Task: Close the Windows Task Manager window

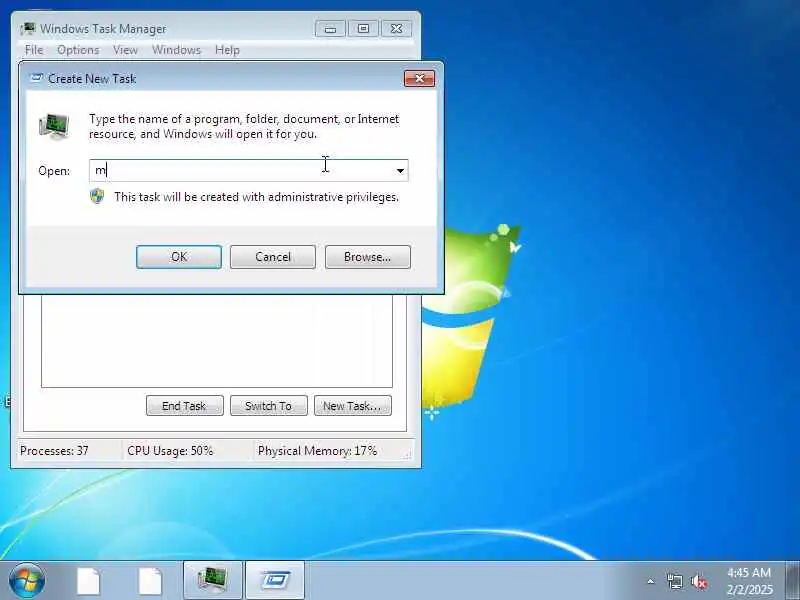Action: pos(396,29)
